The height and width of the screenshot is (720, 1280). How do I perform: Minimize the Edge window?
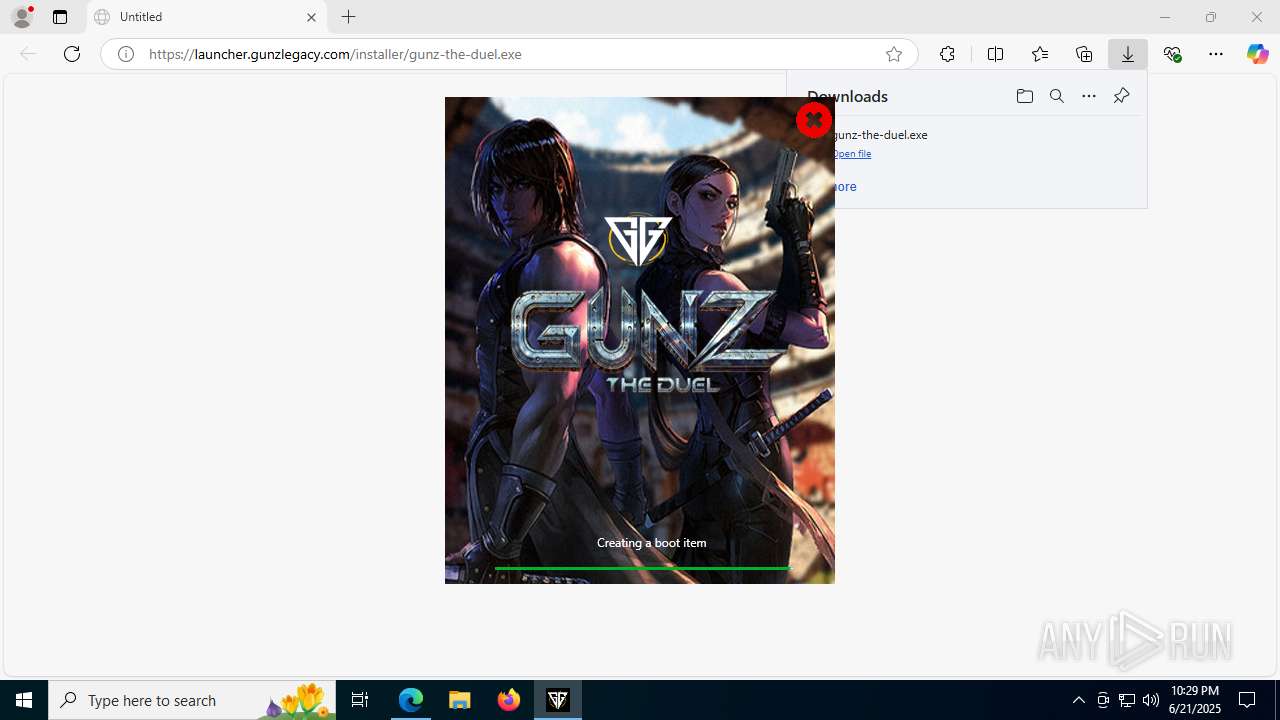[x=1165, y=17]
